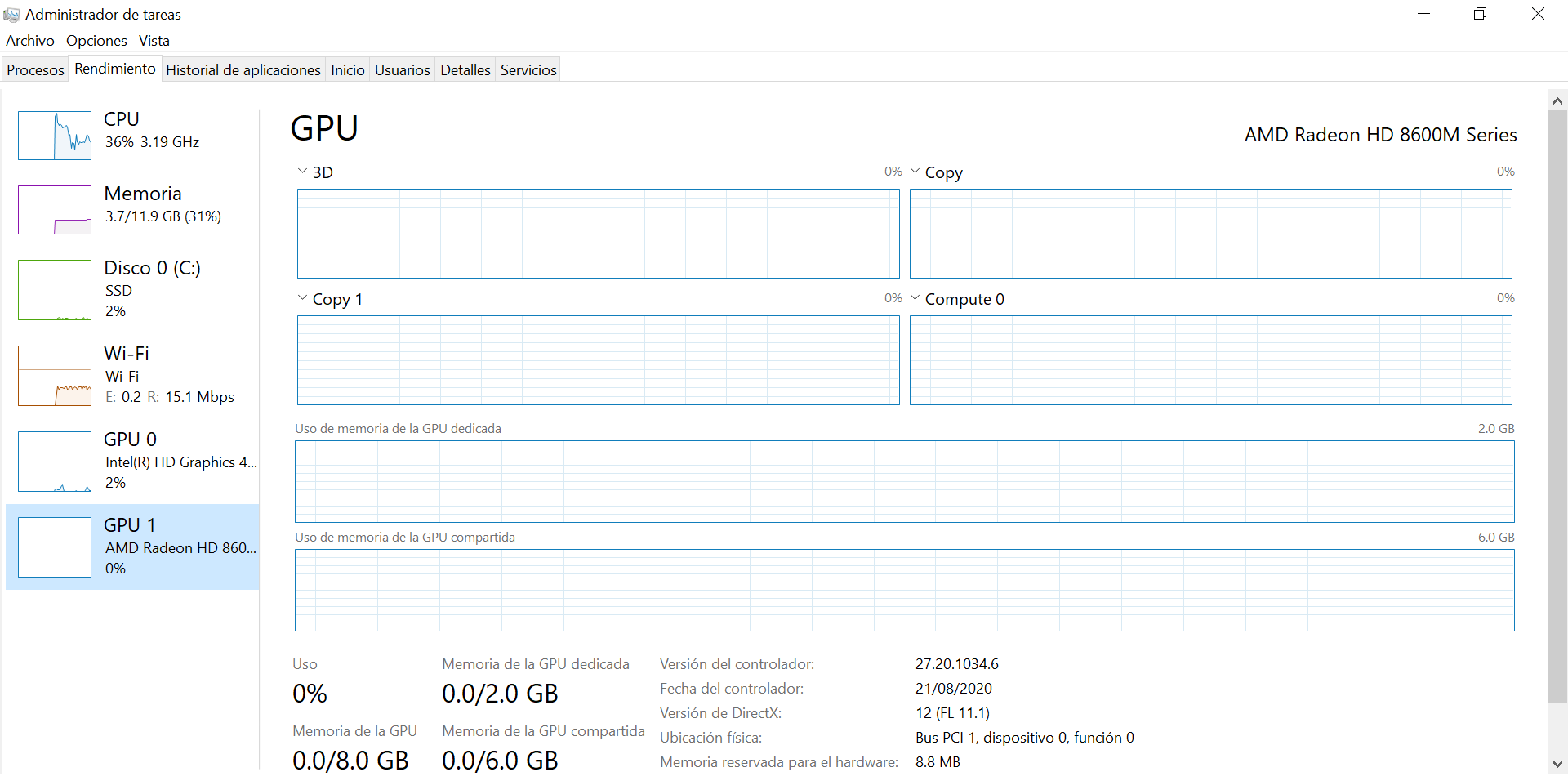Click the scroll down arrow
Screen dimensions: 1568x781
(1557, 764)
